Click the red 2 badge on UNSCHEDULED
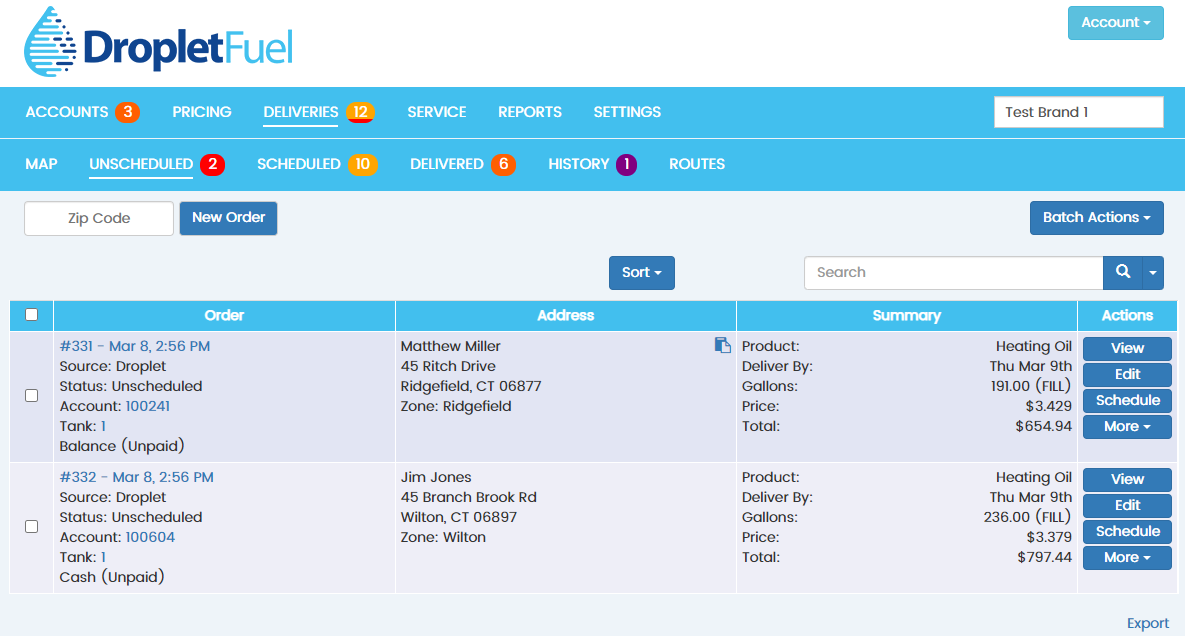The image size is (1185, 636). pos(212,164)
